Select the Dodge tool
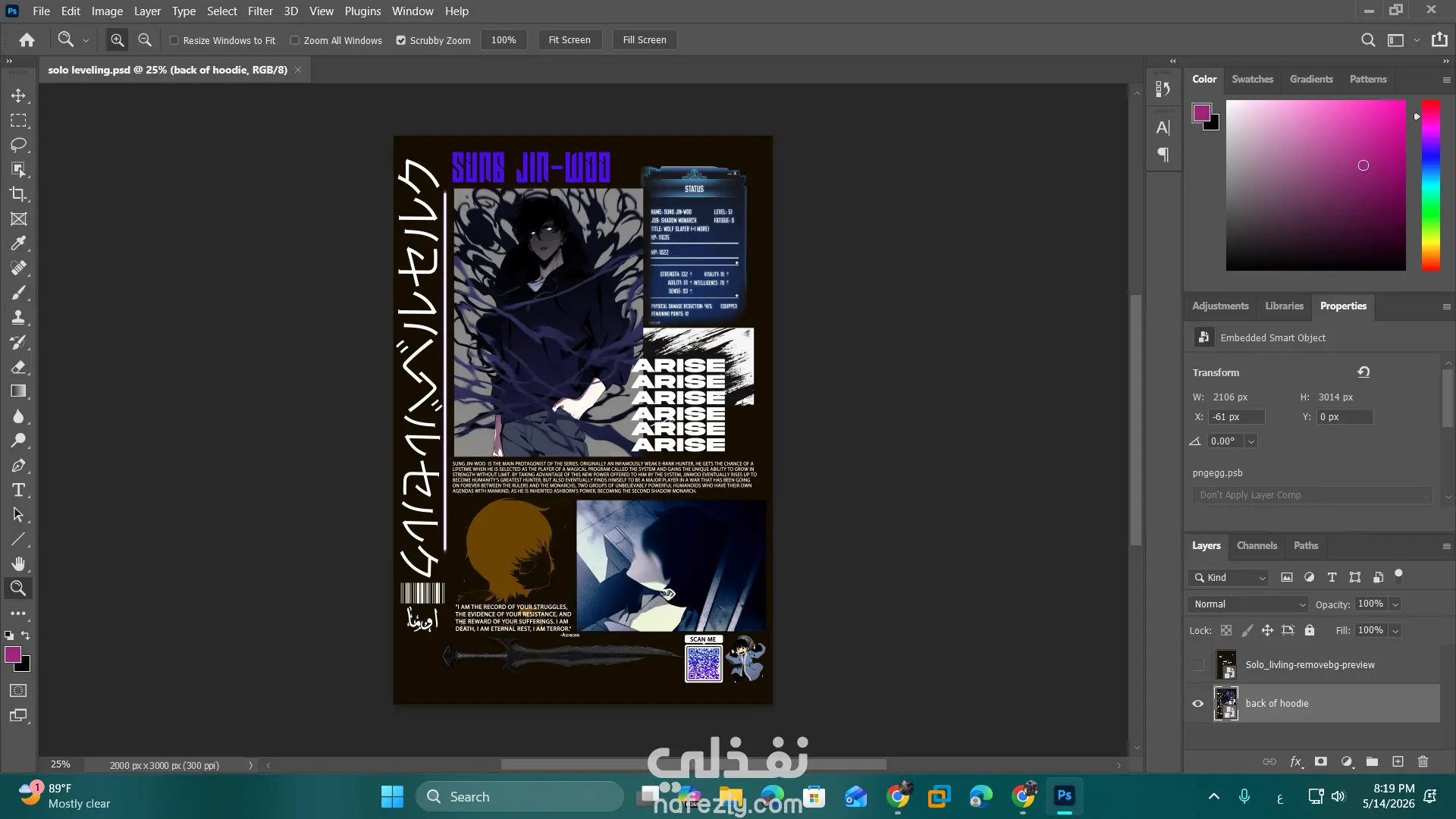The width and height of the screenshot is (1456, 819). [x=18, y=441]
